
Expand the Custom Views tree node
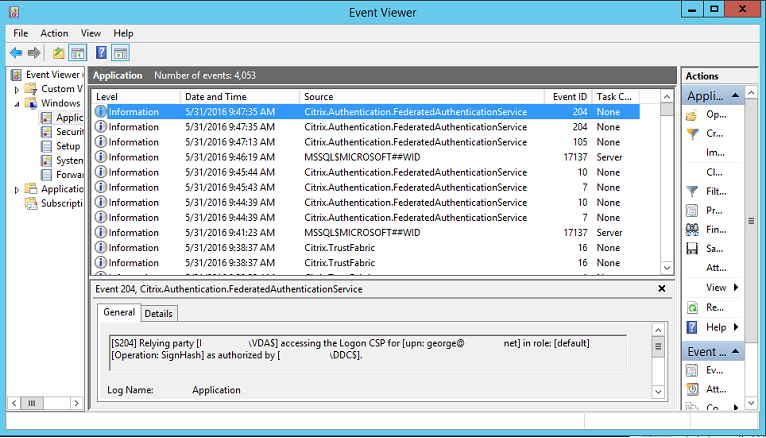tap(17, 89)
